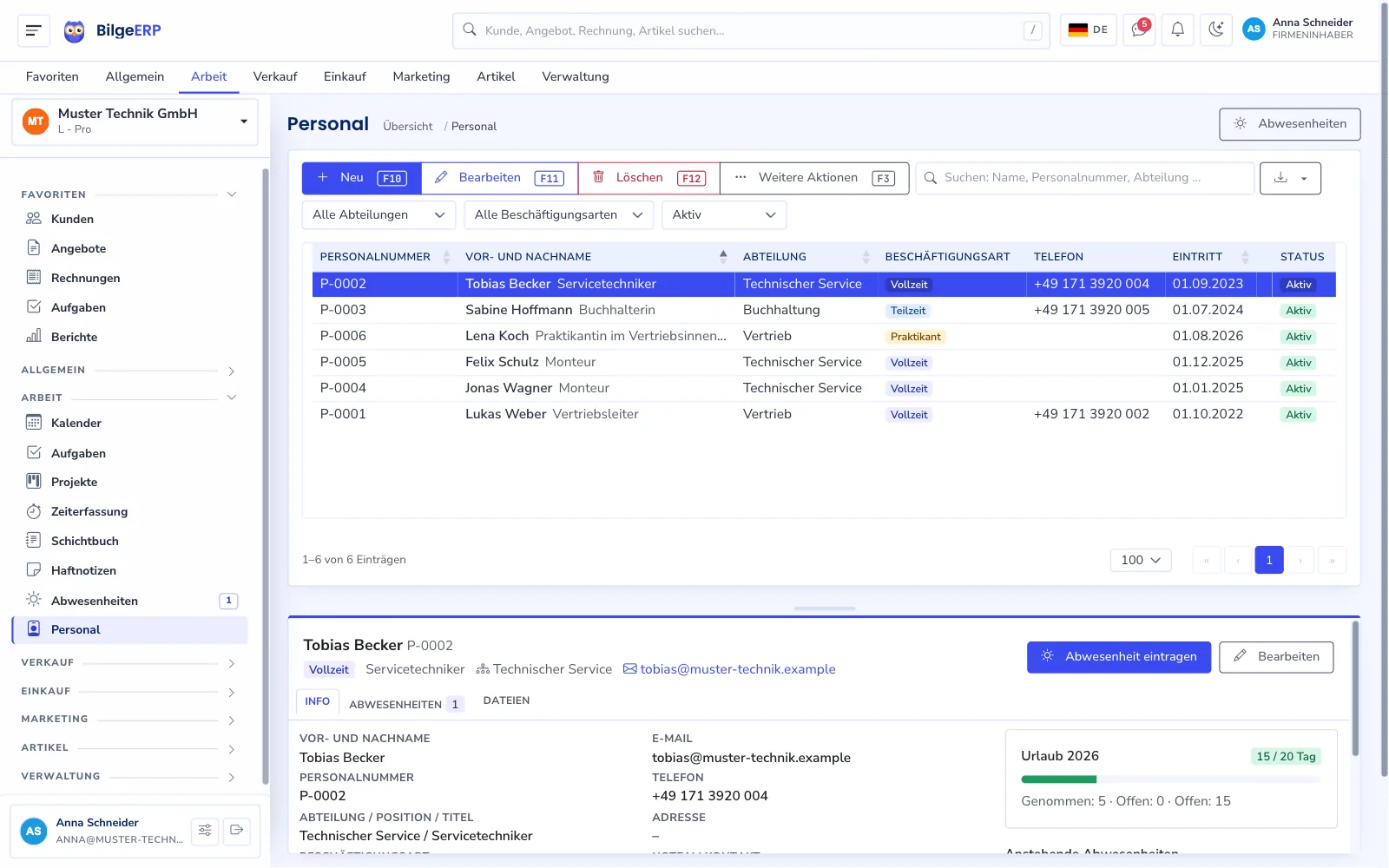Open Kalender in the sidebar

pos(130,423)
